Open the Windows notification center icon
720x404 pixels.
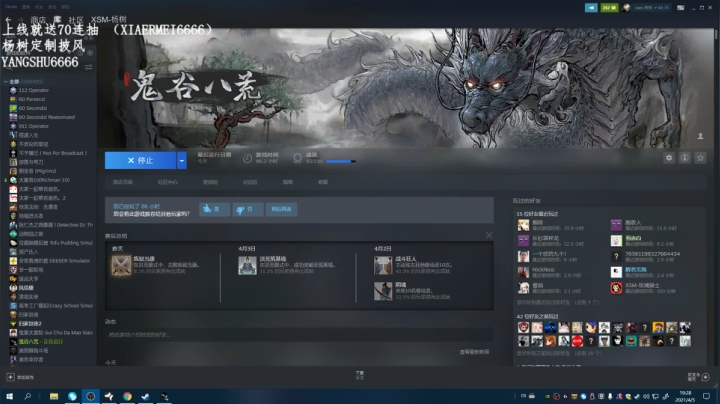coord(706,396)
